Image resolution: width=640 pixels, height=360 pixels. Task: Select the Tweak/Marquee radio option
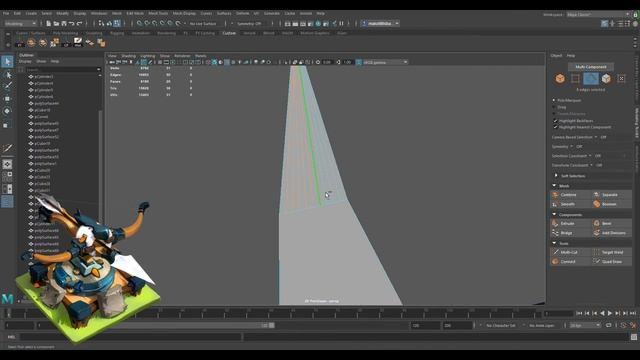tap(554, 114)
